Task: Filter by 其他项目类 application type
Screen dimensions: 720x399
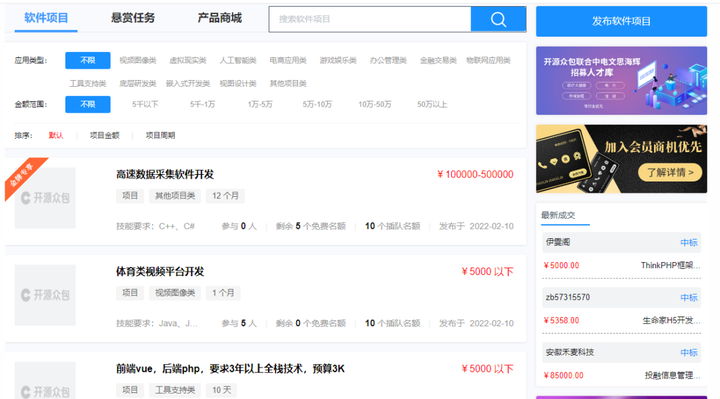Action: (x=288, y=84)
